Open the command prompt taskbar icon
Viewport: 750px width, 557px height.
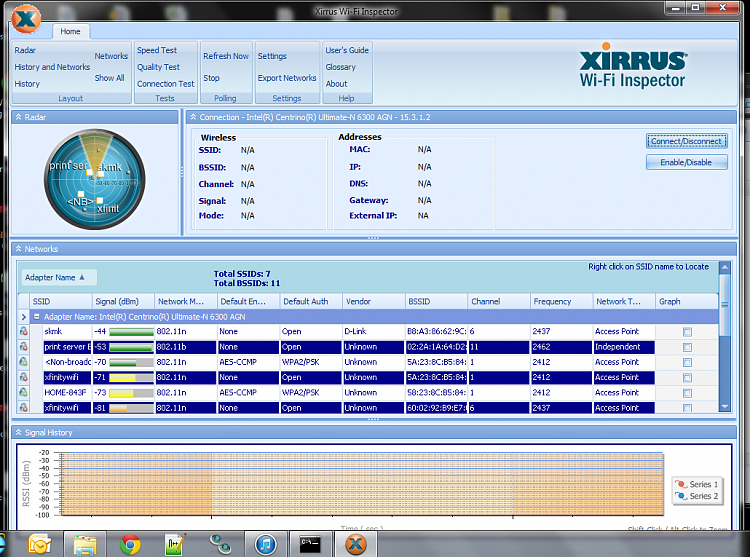click(310, 544)
